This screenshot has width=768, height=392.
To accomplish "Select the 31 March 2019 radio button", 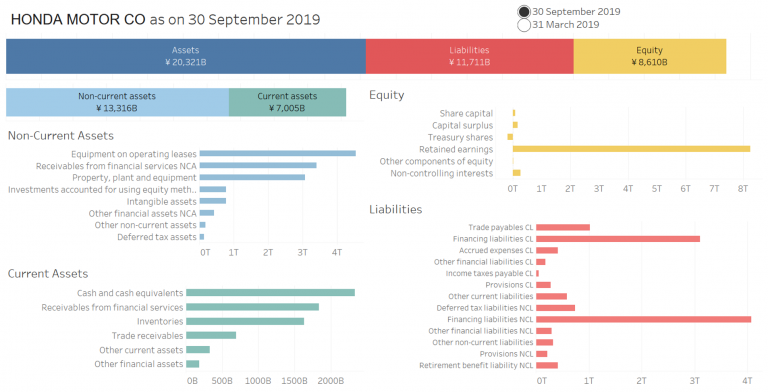I will coord(524,25).
